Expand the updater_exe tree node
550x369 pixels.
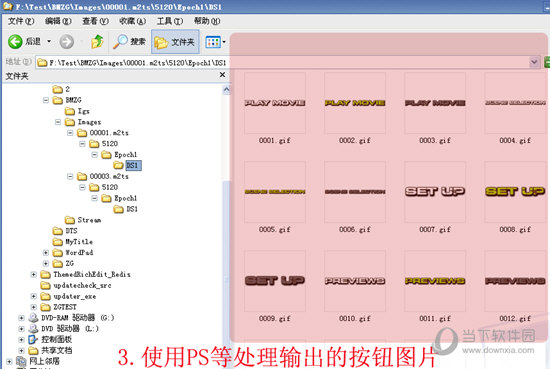pyautogui.click(x=34, y=296)
